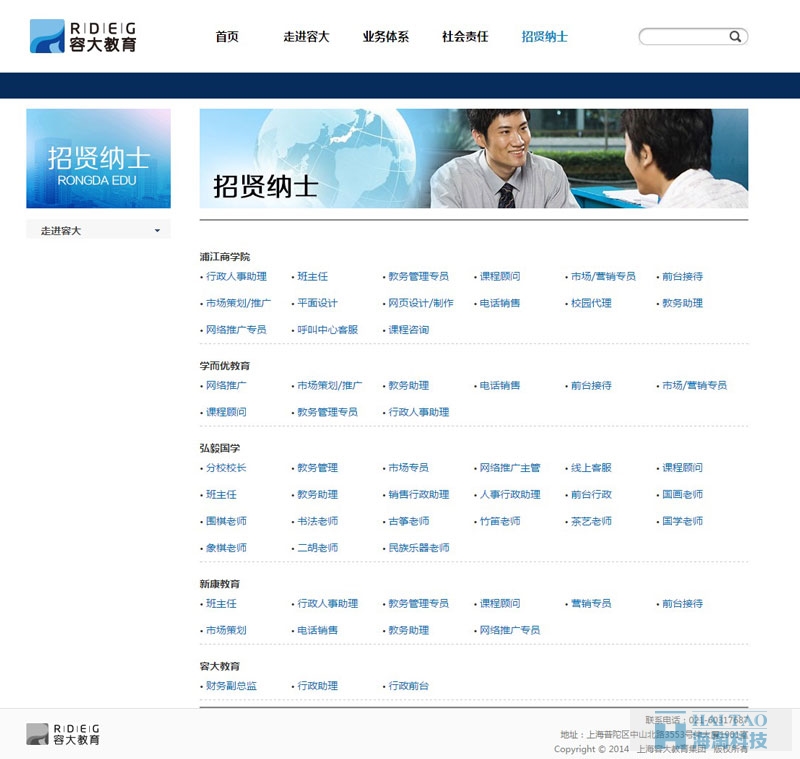This screenshot has height=759, width=800.
Task: Open the 社会责任 navigation item
Action: click(x=465, y=36)
